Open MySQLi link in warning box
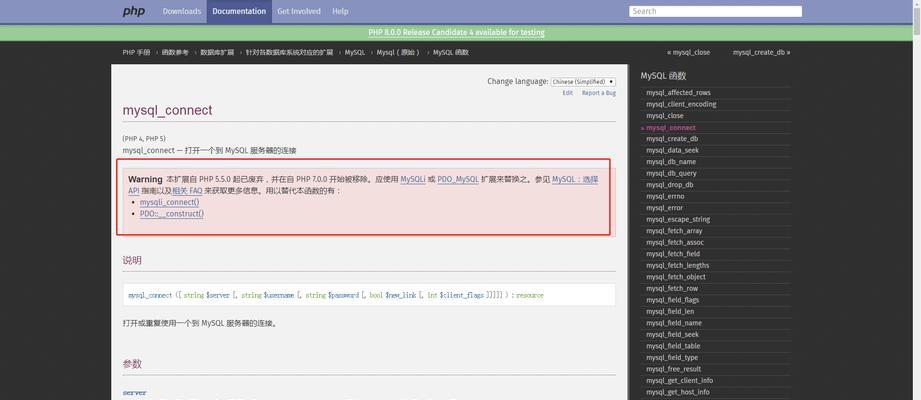Image resolution: width=921 pixels, height=400 pixels. point(413,179)
